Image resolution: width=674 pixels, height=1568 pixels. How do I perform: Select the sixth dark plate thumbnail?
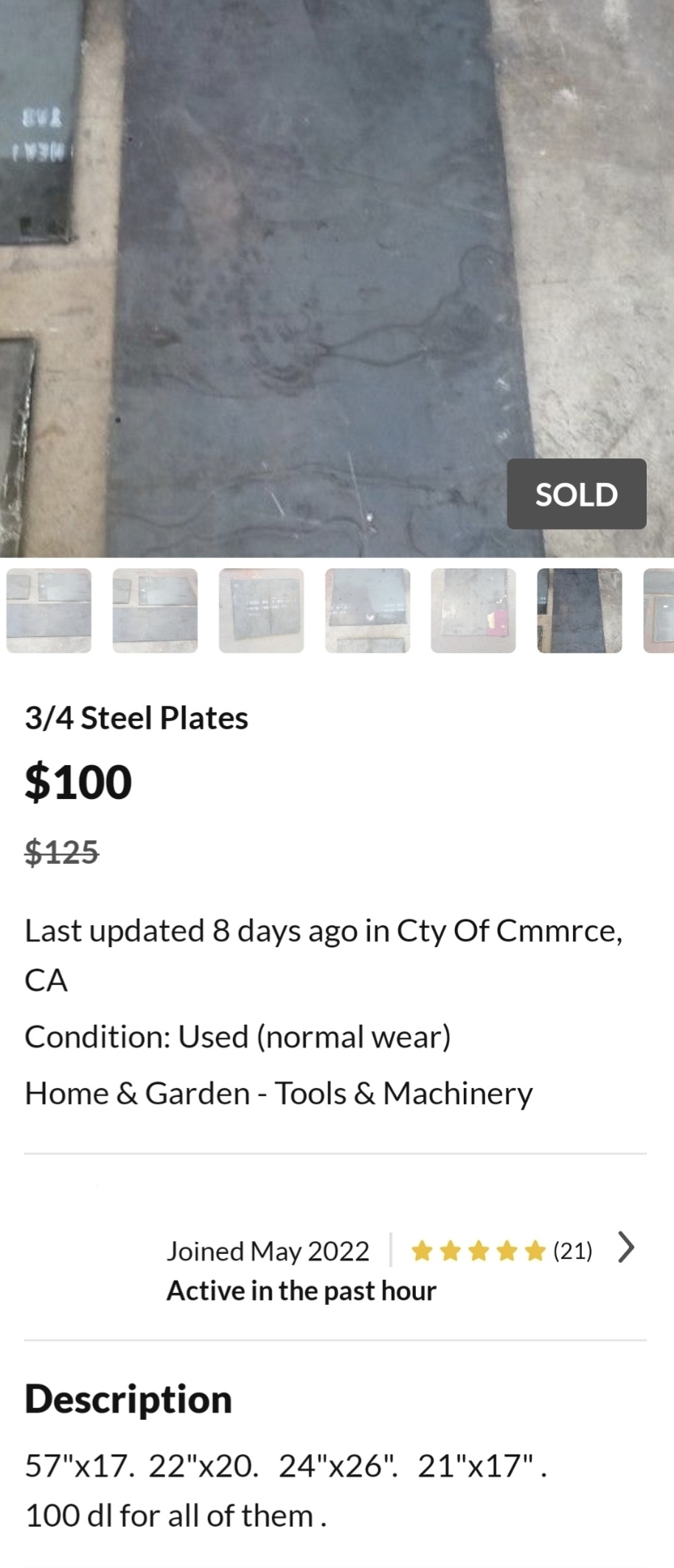pyautogui.click(x=580, y=610)
